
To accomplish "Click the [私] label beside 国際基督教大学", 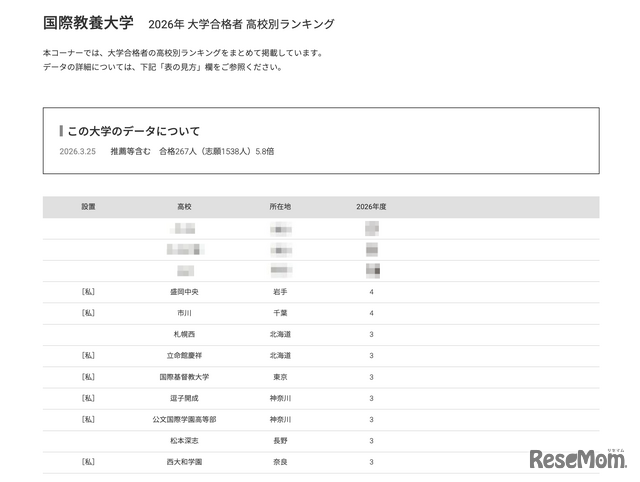I will click(x=88, y=377).
